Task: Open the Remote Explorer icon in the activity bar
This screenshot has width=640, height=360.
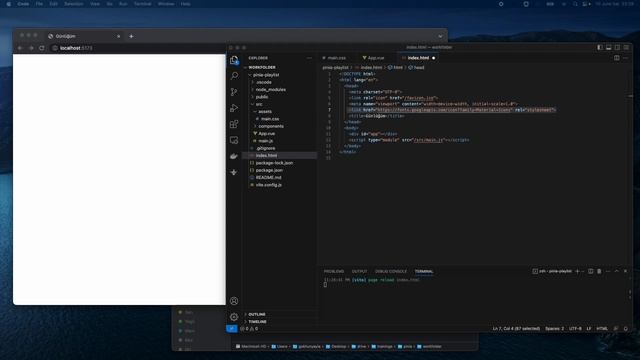Action: click(234, 140)
